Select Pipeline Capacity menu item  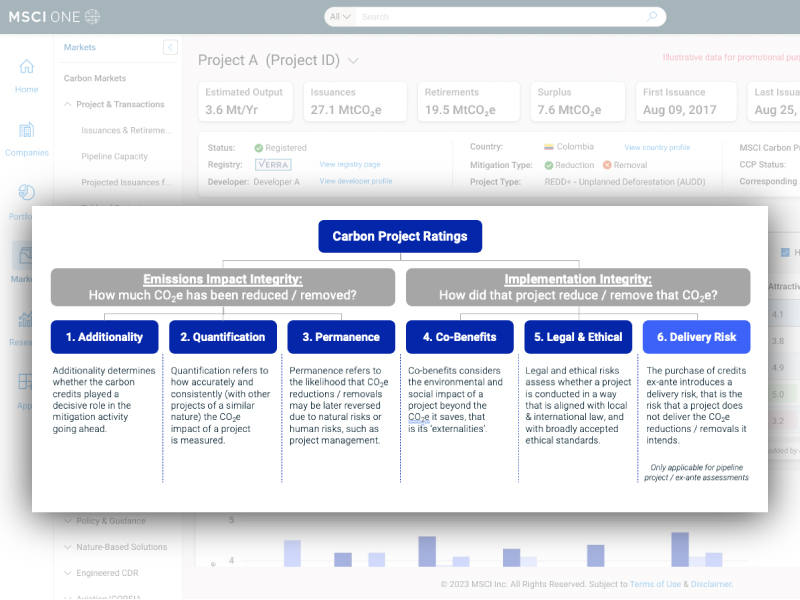[x=114, y=156]
